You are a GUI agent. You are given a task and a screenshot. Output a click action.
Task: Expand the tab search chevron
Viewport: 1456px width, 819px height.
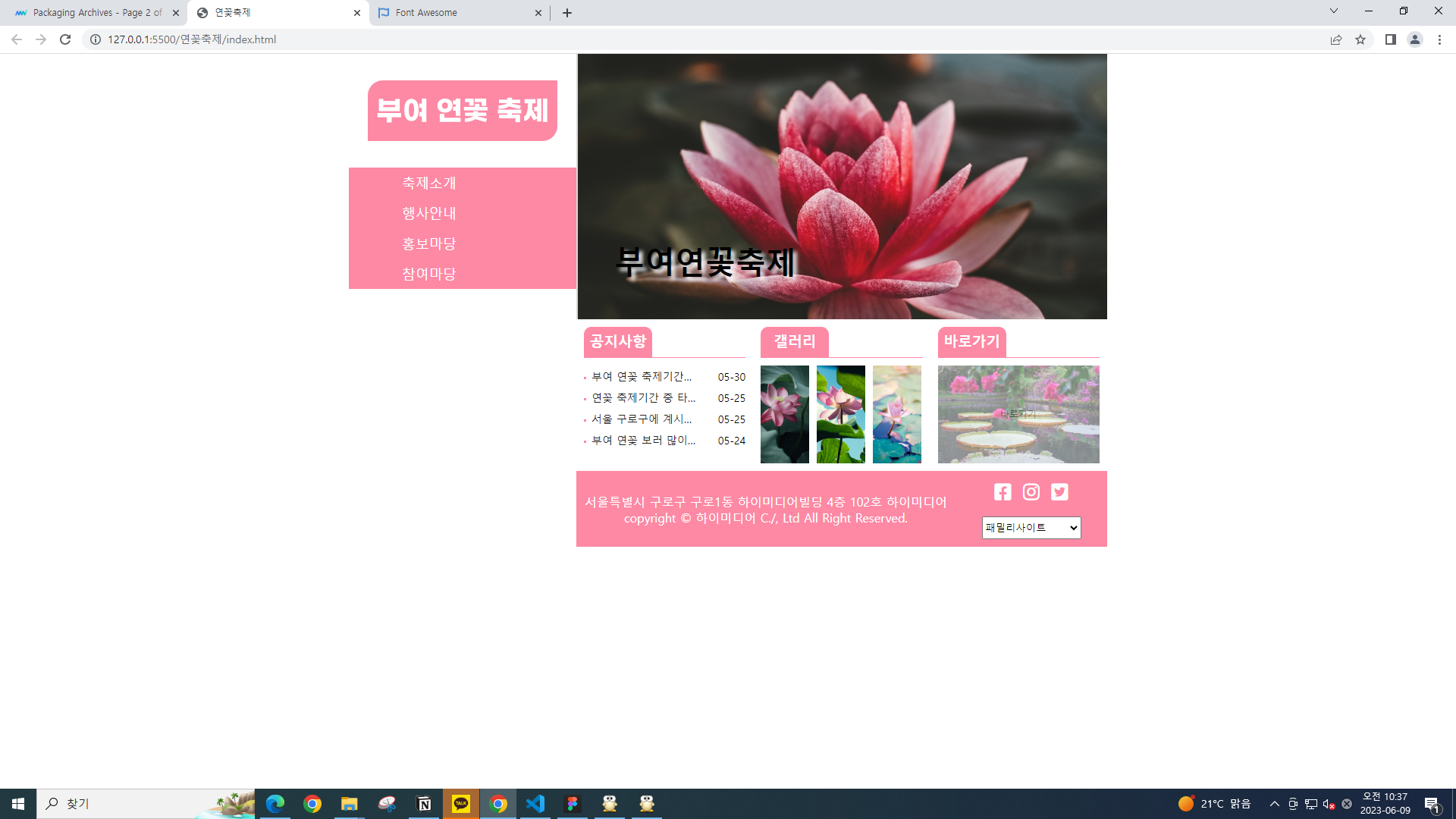coord(1333,11)
